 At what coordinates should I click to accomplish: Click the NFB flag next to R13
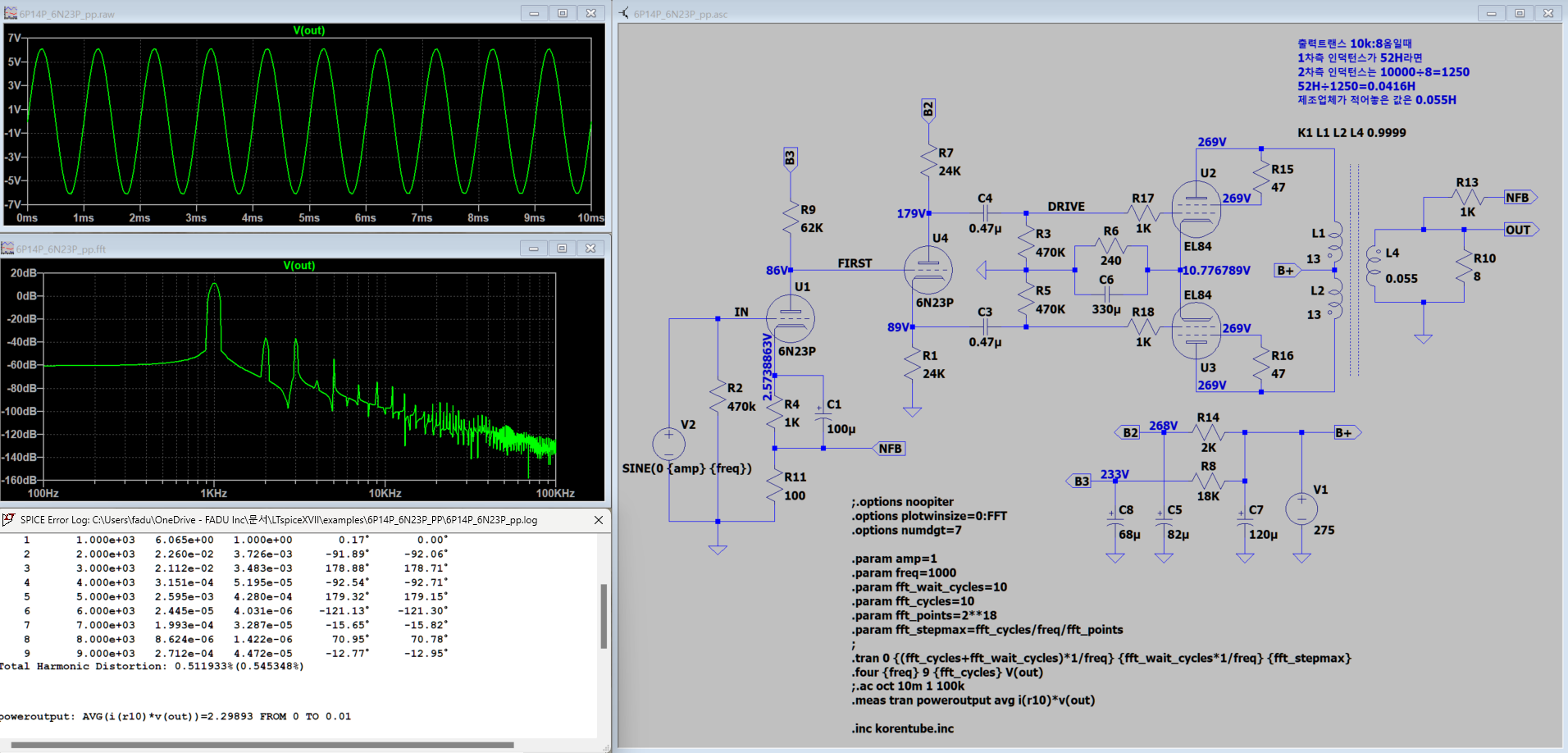coord(1519,198)
